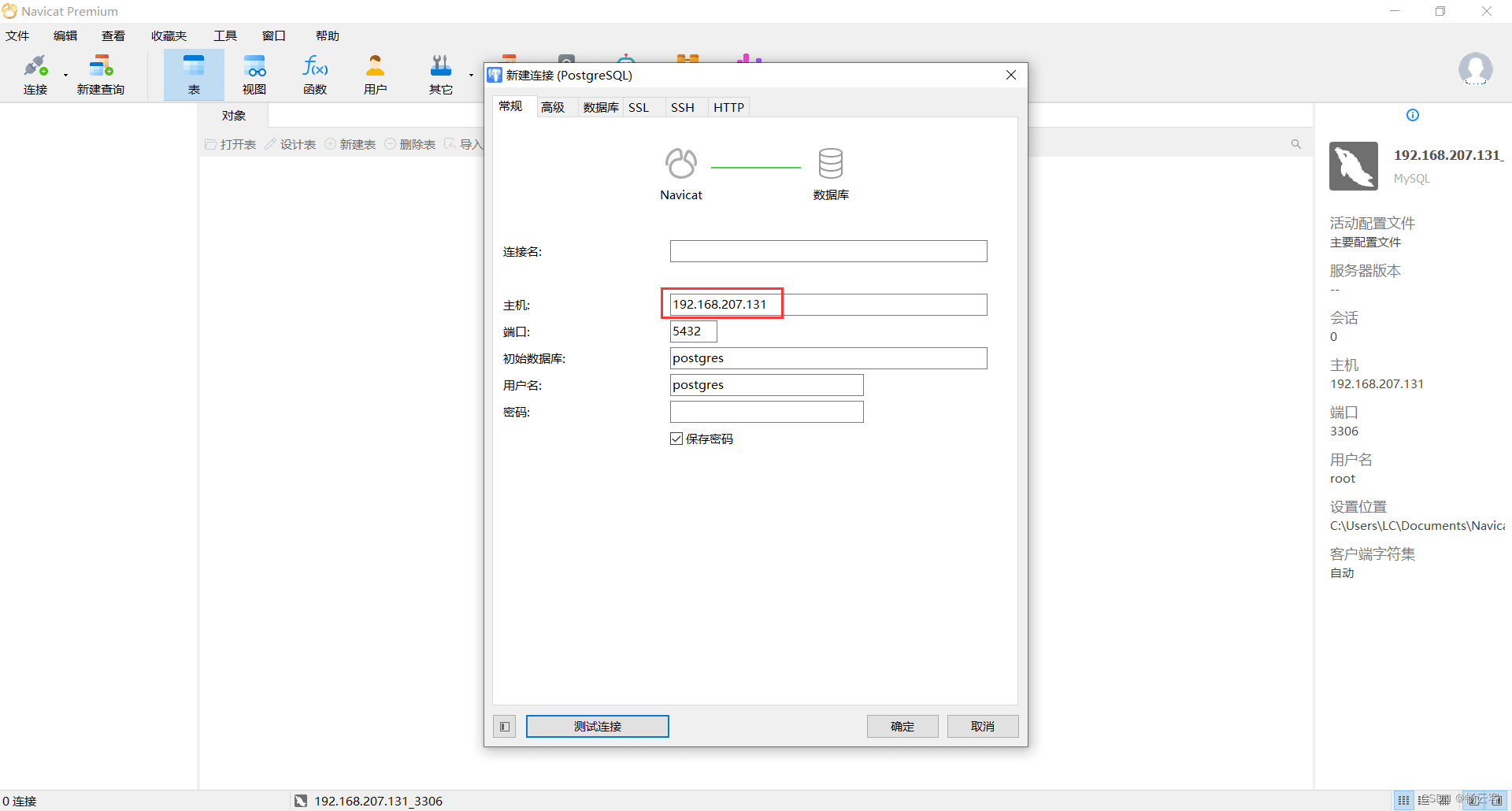Click the database cylinder icon in dialog
Image resolution: width=1512 pixels, height=811 pixels.
click(831, 164)
